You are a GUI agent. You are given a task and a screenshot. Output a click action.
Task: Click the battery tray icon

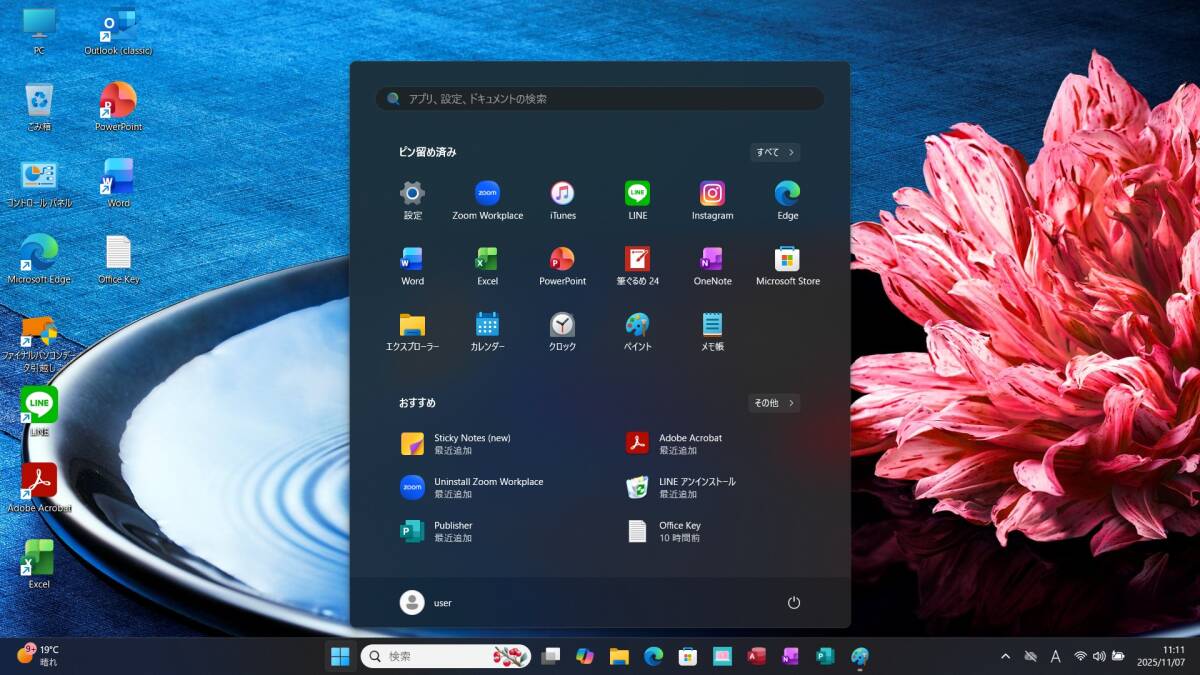click(x=1118, y=656)
